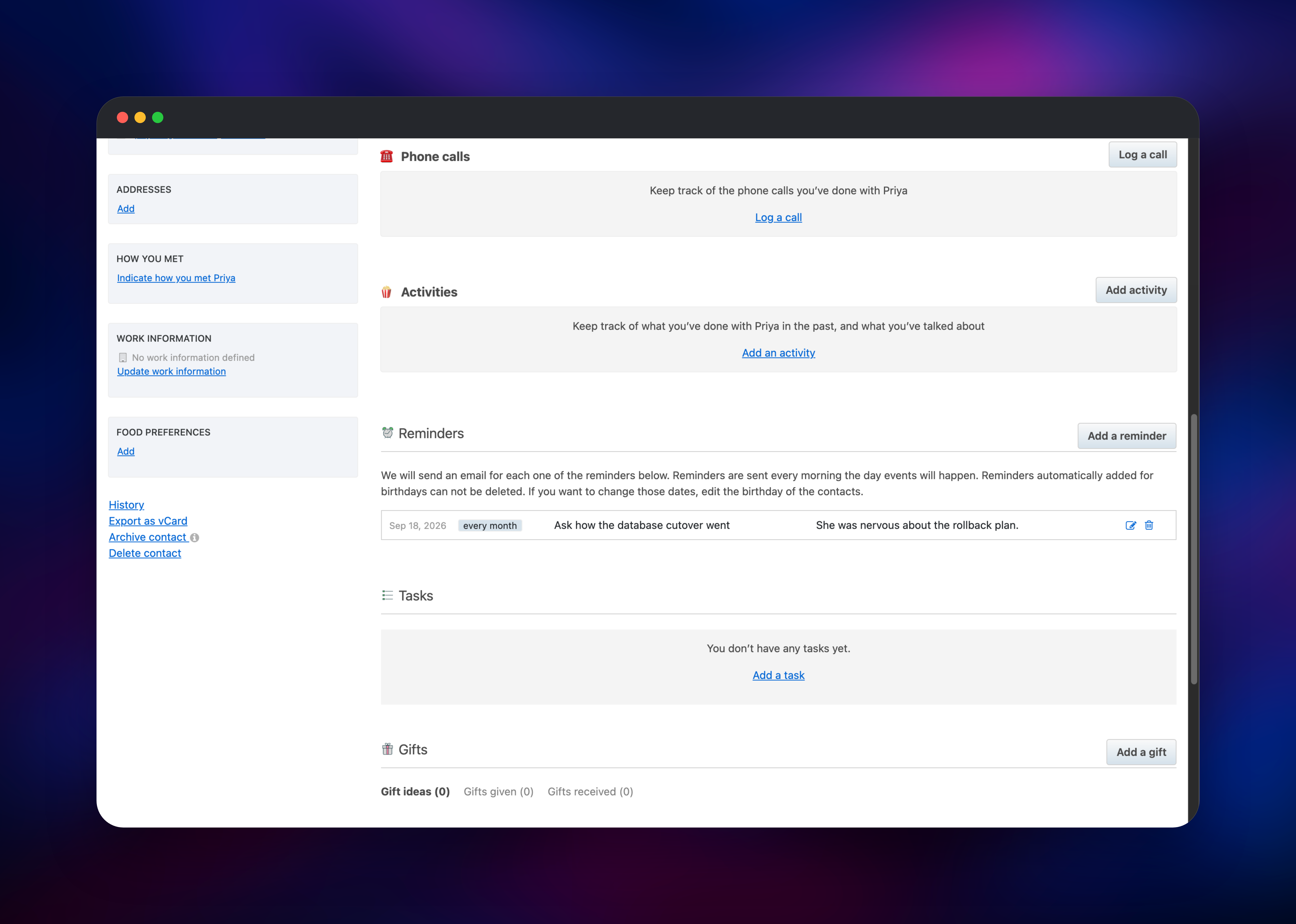Open Update work information link
This screenshot has height=924, width=1296.
(171, 372)
